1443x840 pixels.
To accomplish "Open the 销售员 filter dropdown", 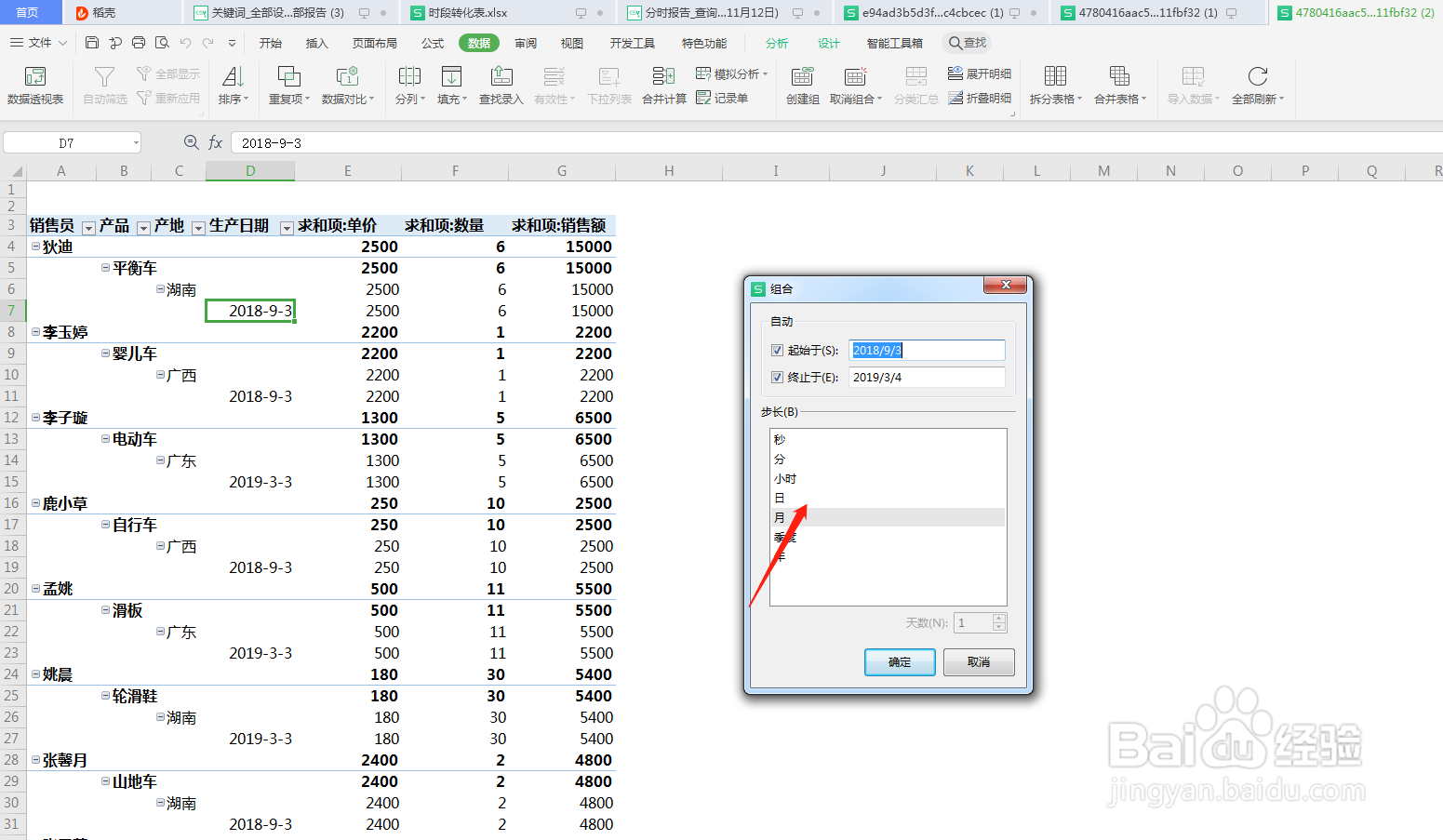I will point(88,228).
